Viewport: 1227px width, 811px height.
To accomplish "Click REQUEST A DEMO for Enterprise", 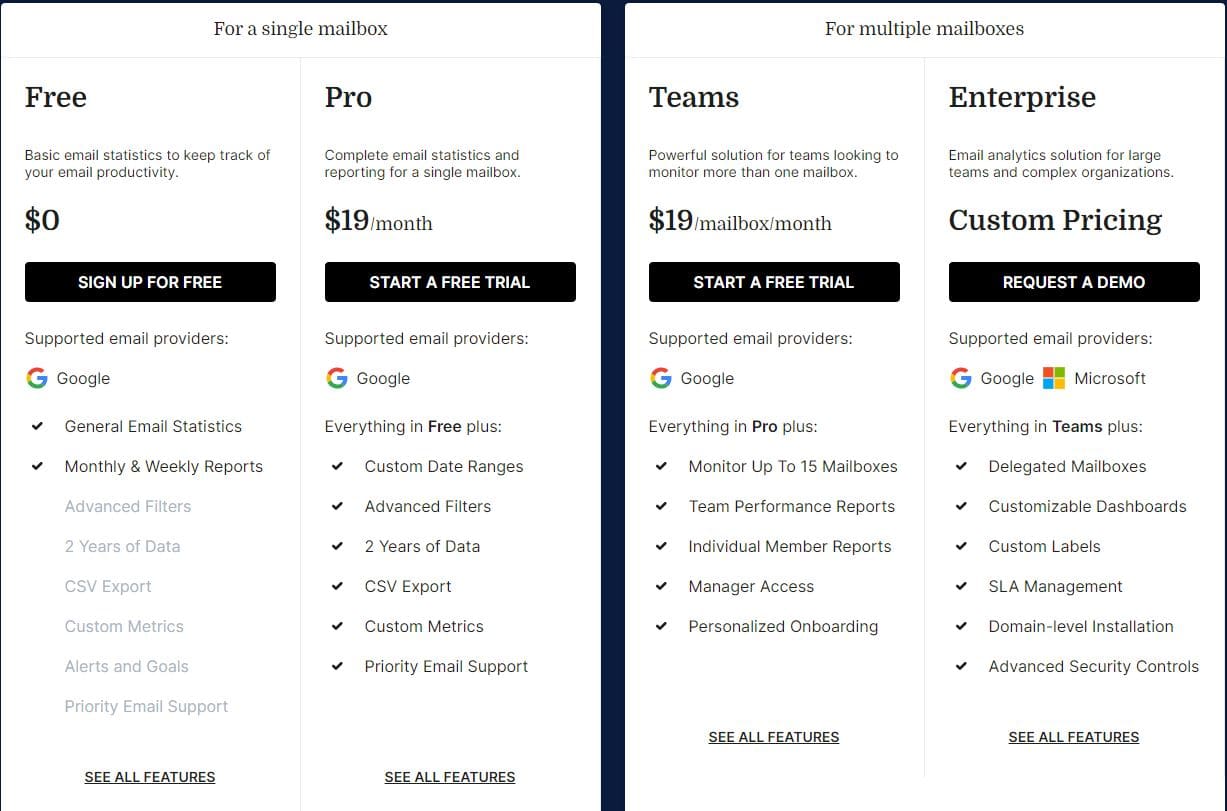I will pos(1073,282).
